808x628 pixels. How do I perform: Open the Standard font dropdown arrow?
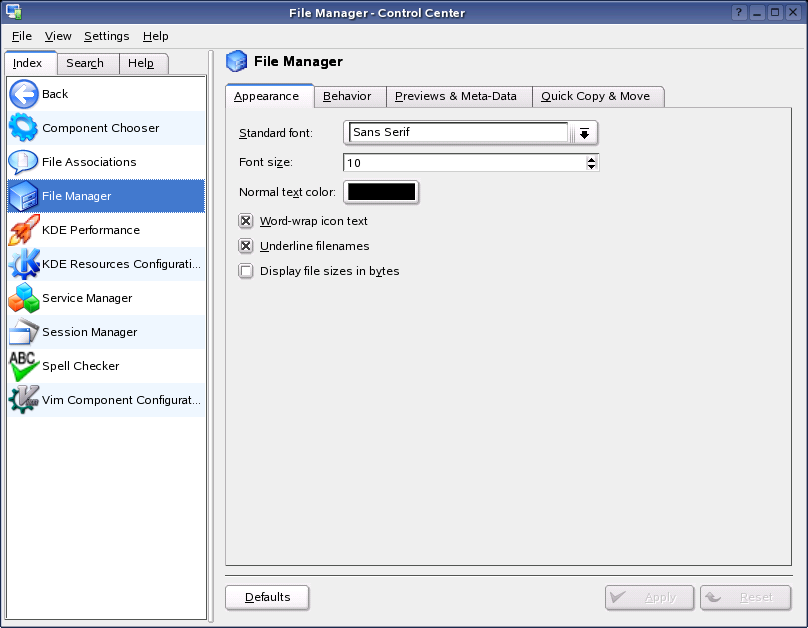584,133
